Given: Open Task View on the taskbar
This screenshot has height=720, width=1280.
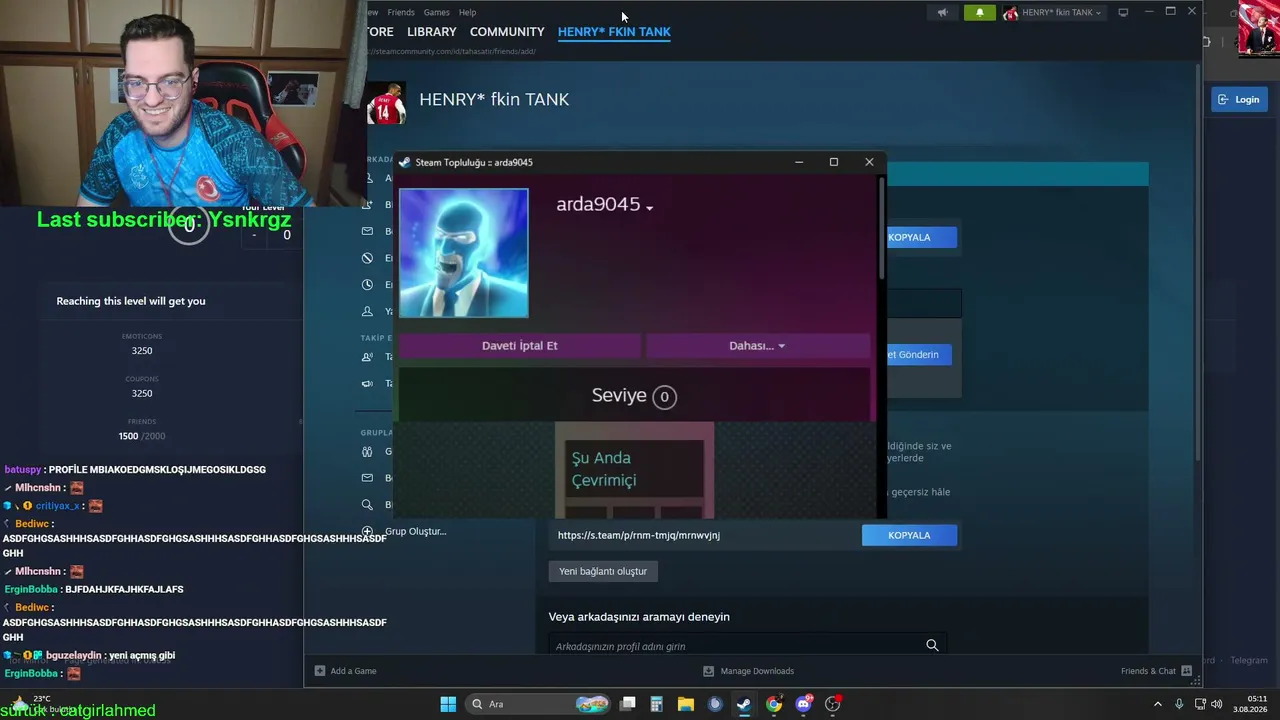Looking at the screenshot, I should coord(628,704).
